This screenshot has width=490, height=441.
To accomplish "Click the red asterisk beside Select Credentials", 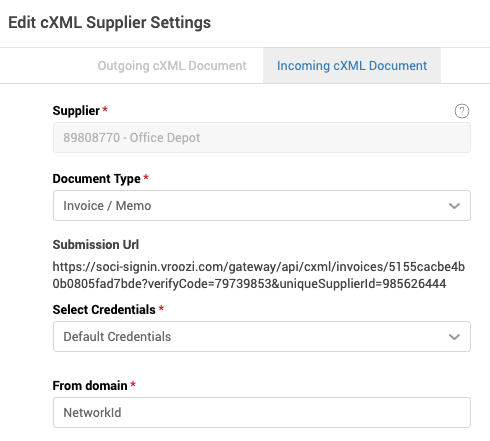I will coord(161,308).
